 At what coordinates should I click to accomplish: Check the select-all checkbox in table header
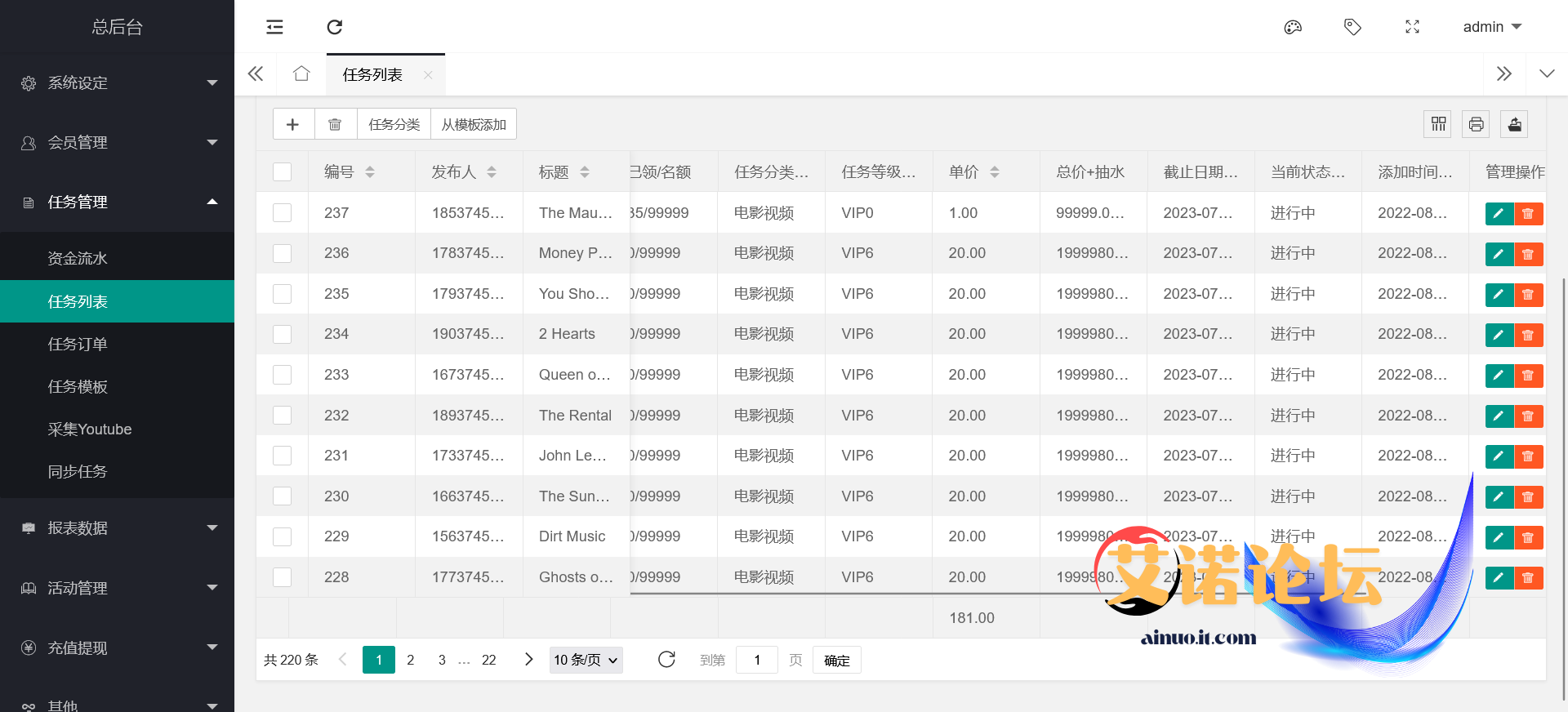[282, 172]
